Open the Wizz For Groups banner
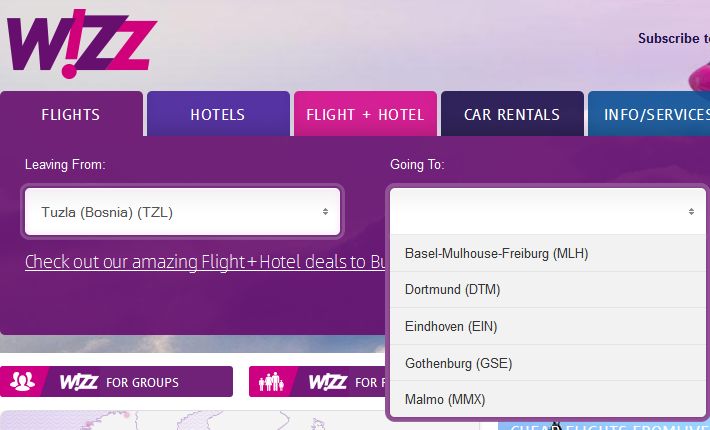710x430 pixels. pos(116,382)
